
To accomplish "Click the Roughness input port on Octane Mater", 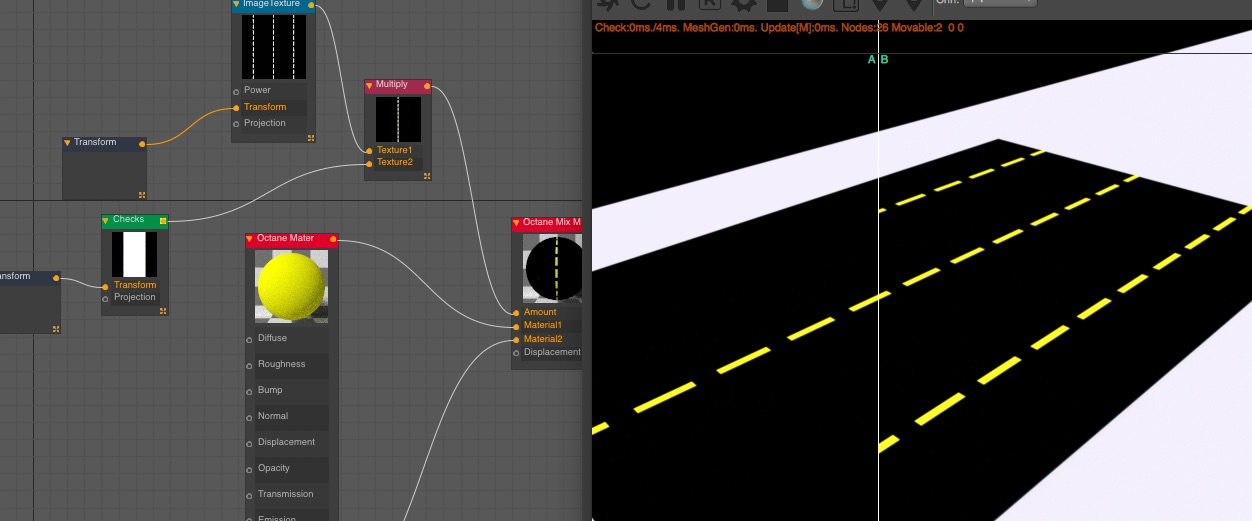I will coord(250,365).
